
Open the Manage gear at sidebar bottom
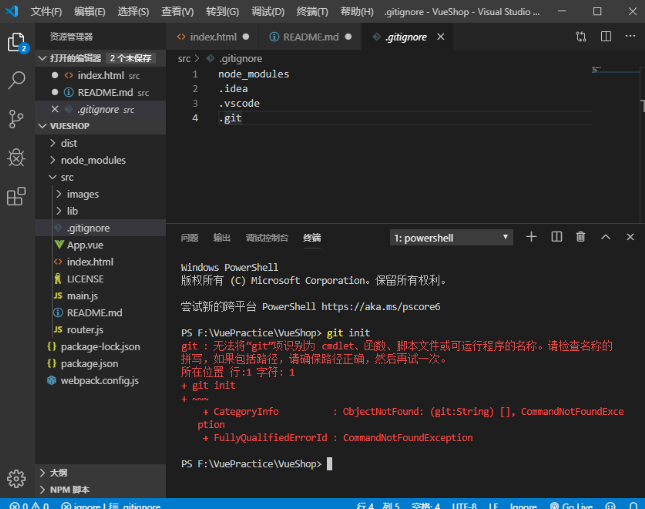click(16, 479)
